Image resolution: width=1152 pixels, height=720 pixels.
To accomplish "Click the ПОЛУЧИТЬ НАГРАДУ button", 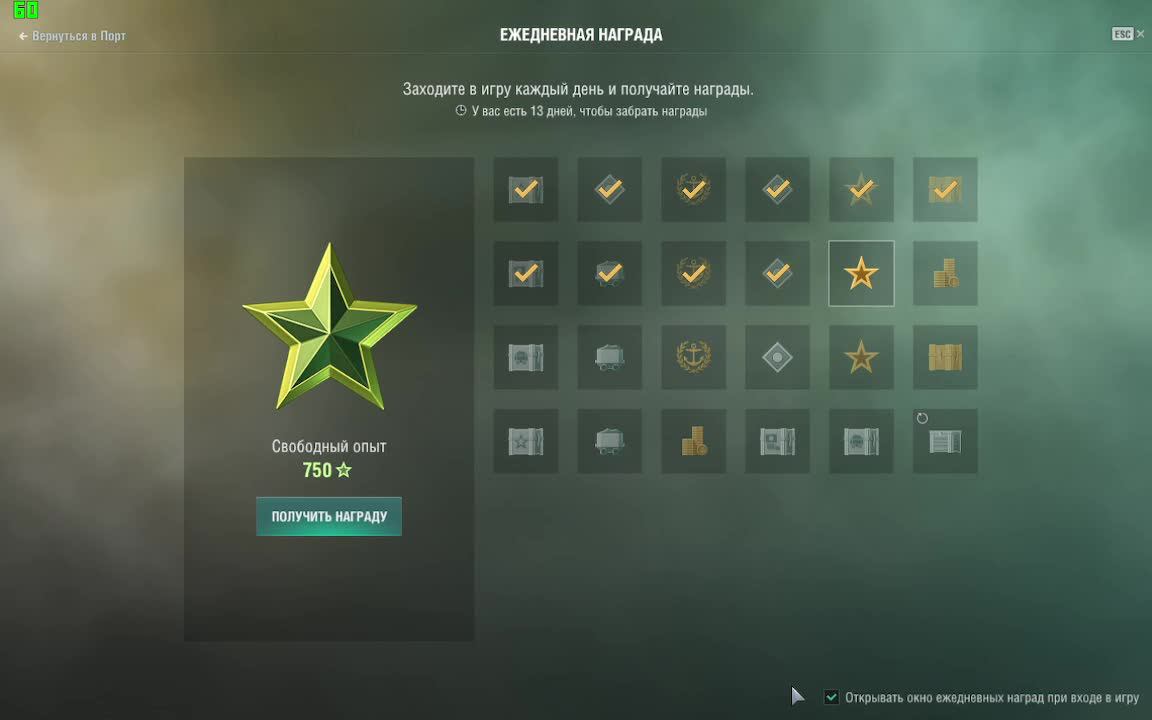I will pyautogui.click(x=328, y=516).
